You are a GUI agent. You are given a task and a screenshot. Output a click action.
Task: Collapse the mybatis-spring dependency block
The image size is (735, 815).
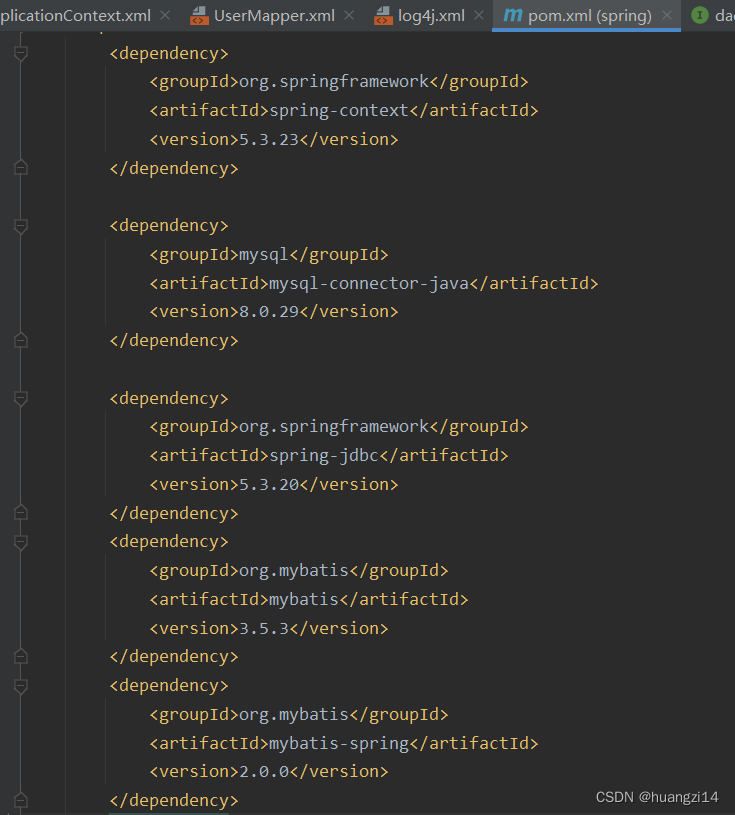click(22, 685)
